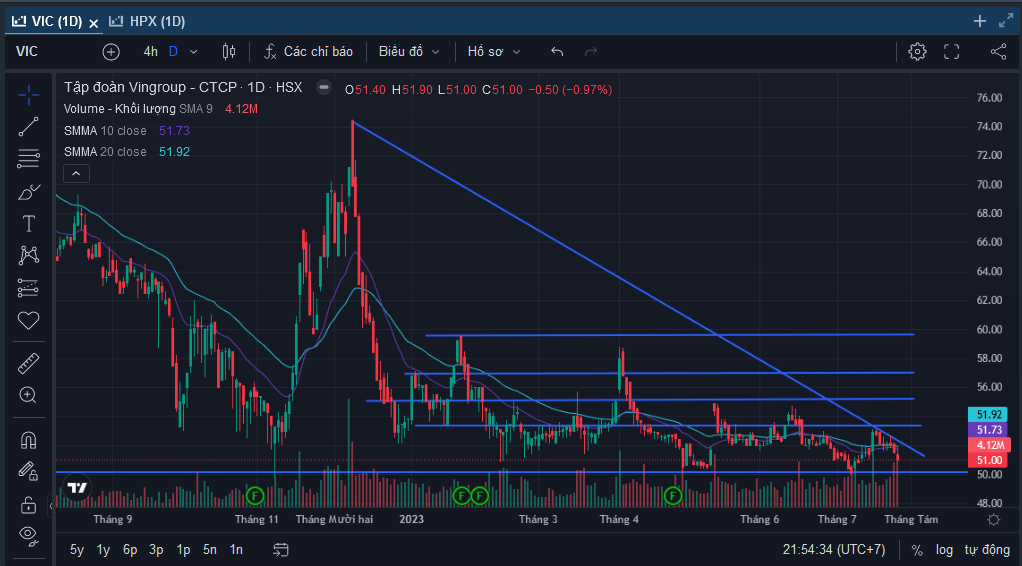Select the D daily timeframe

[173, 52]
